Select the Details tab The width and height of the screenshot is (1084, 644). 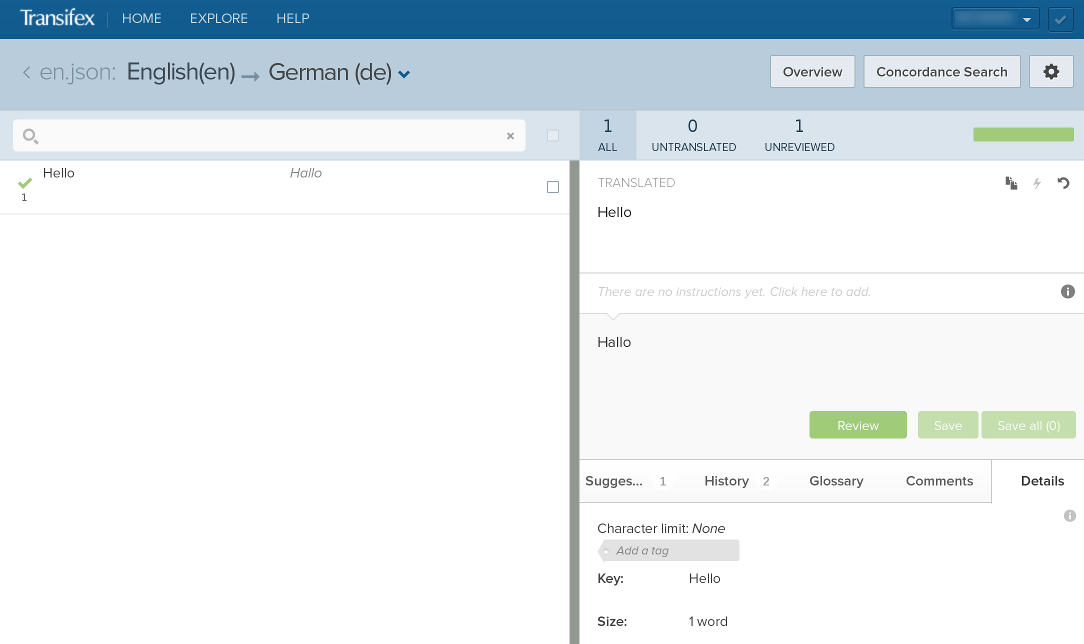1042,481
